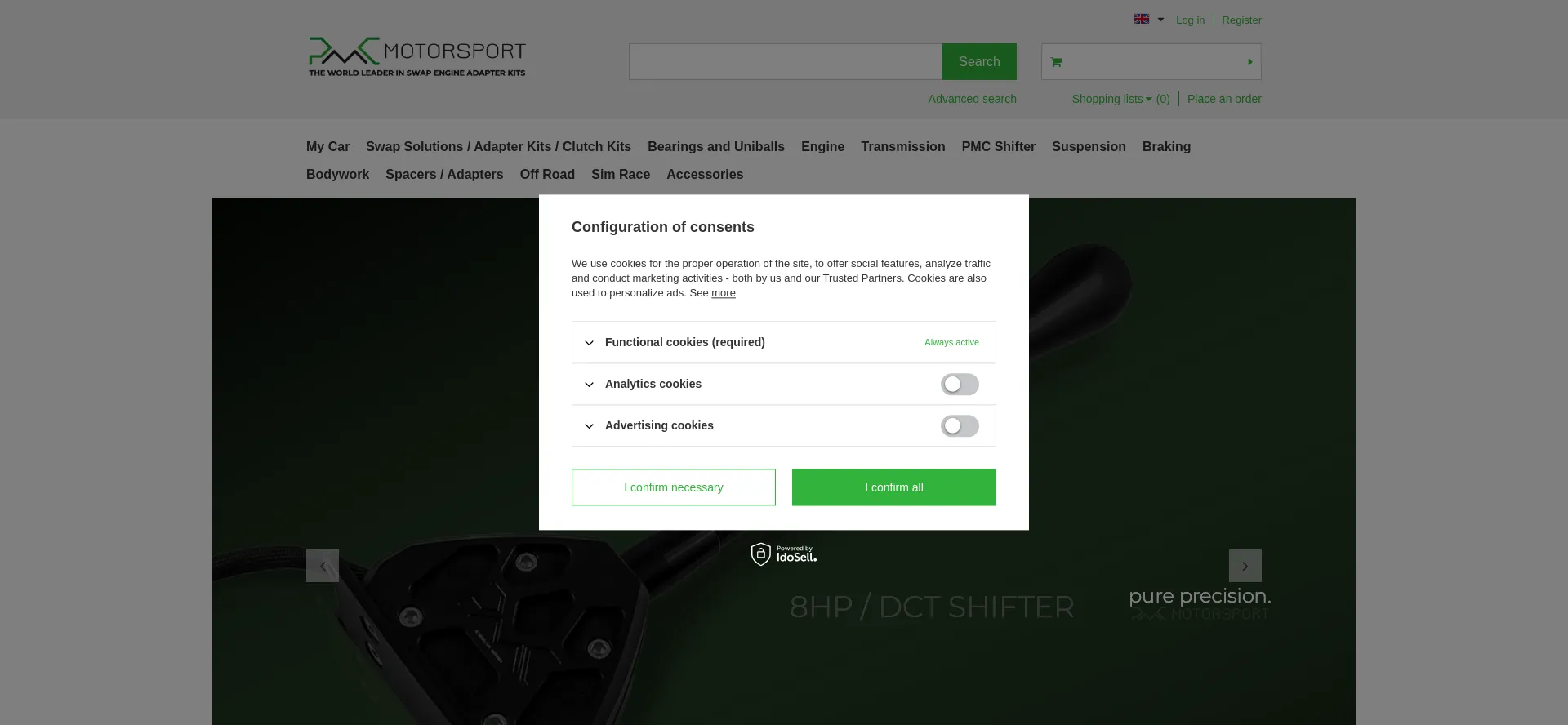Click the Configuration of consents heading
The width and height of the screenshot is (1568, 725).
[663, 227]
